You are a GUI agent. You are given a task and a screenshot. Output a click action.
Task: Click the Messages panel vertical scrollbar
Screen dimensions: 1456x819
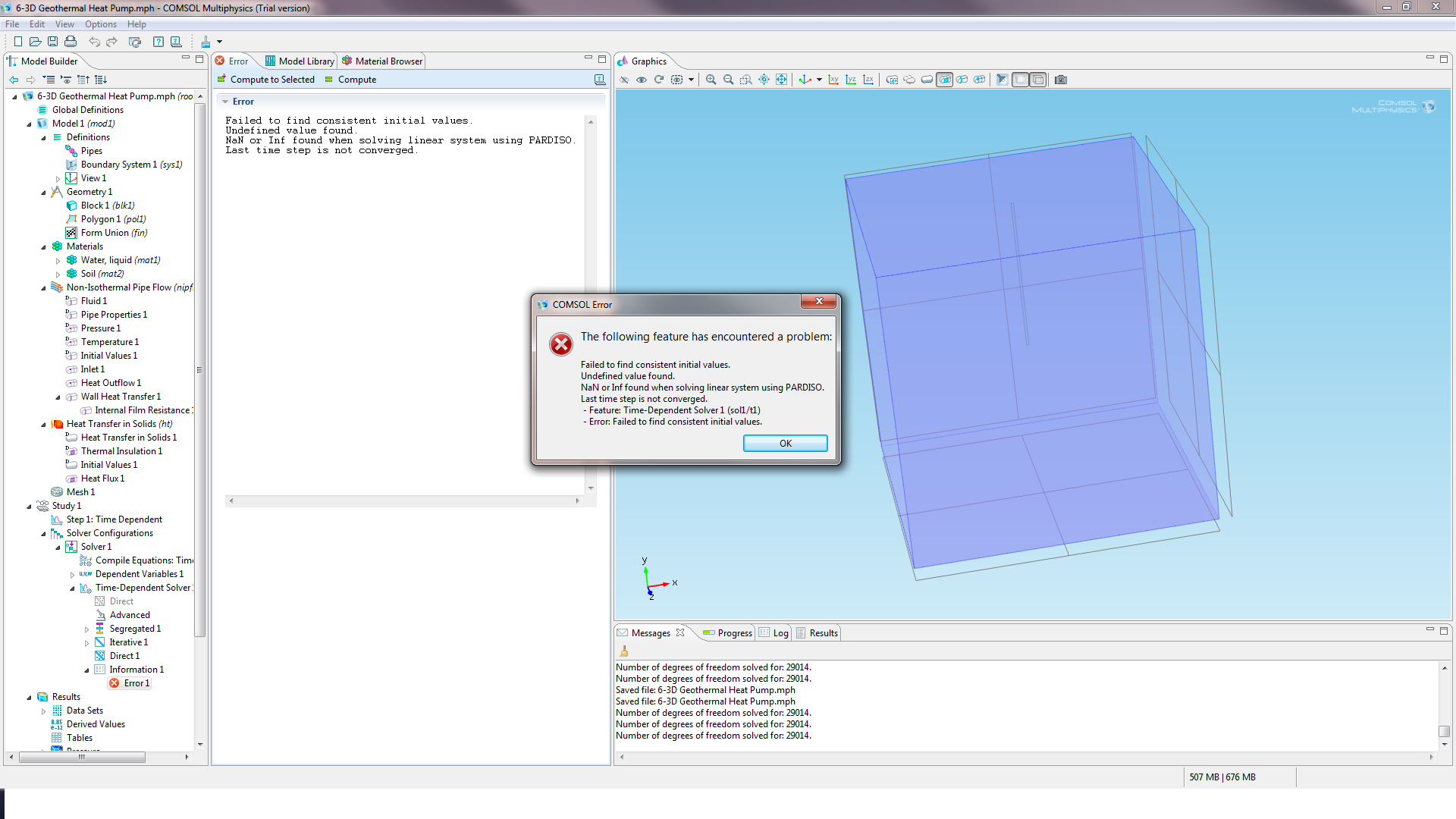click(x=1445, y=732)
